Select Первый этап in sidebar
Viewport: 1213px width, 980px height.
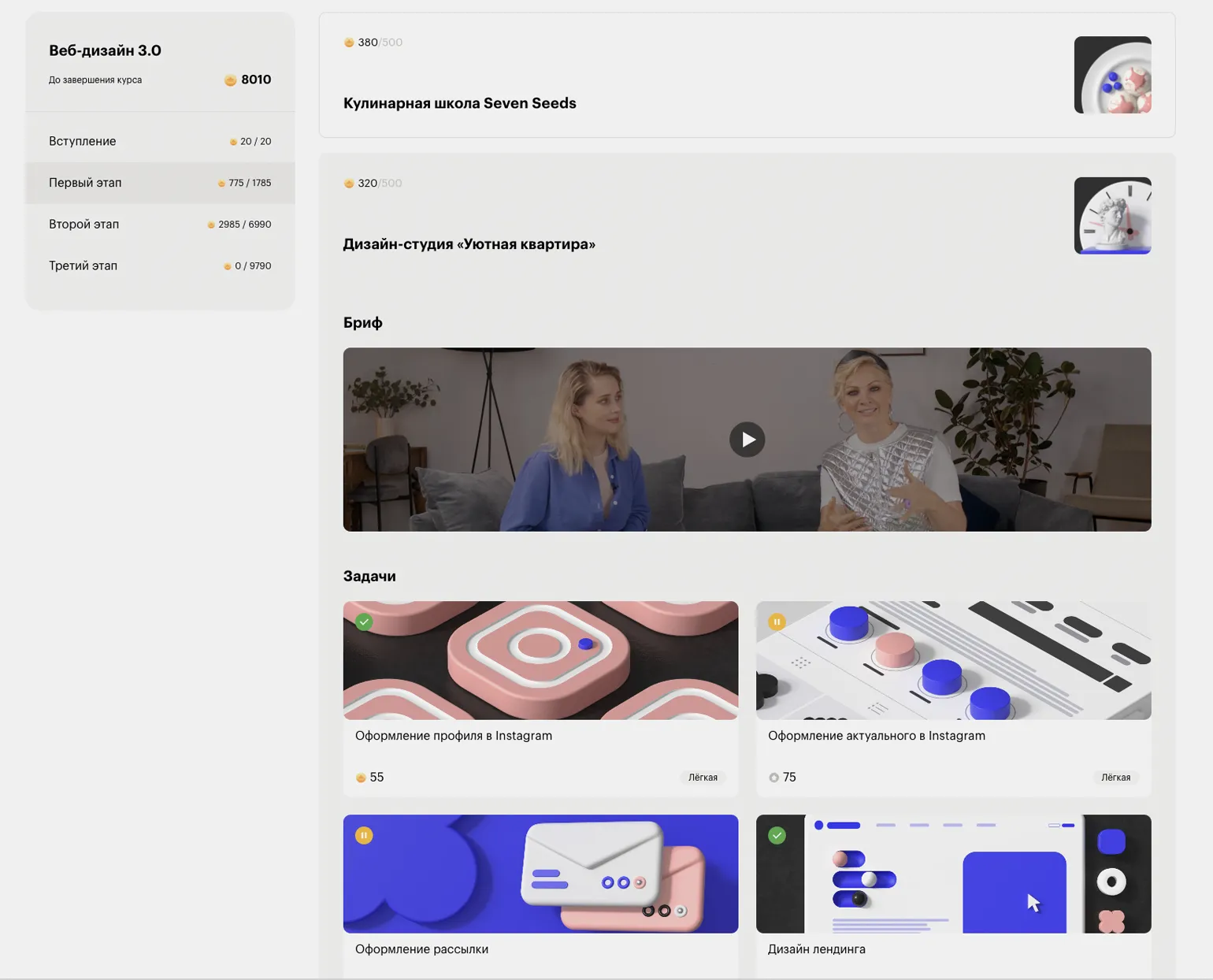point(85,183)
